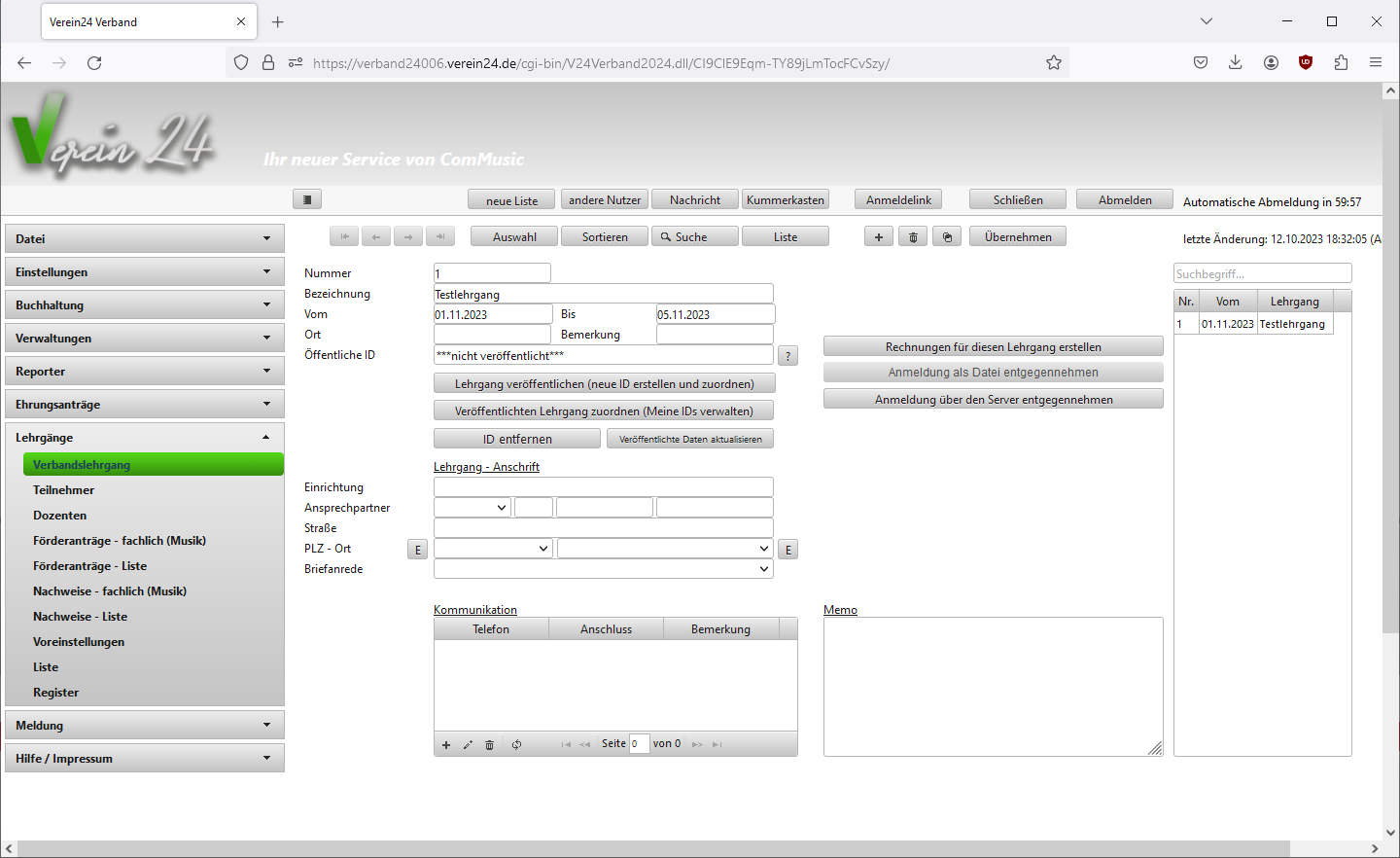Edit Kommunikation entry with pencil icon

click(468, 744)
